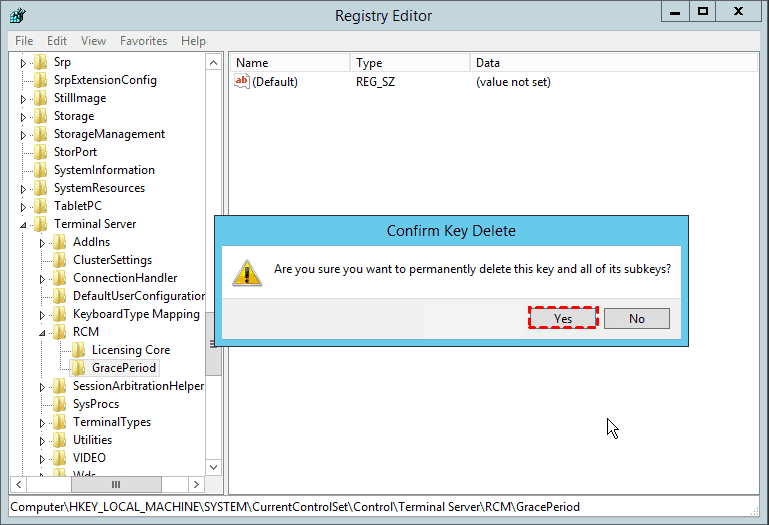The height and width of the screenshot is (525, 769).
Task: Expand the TabletPC key
Action: coord(23,207)
